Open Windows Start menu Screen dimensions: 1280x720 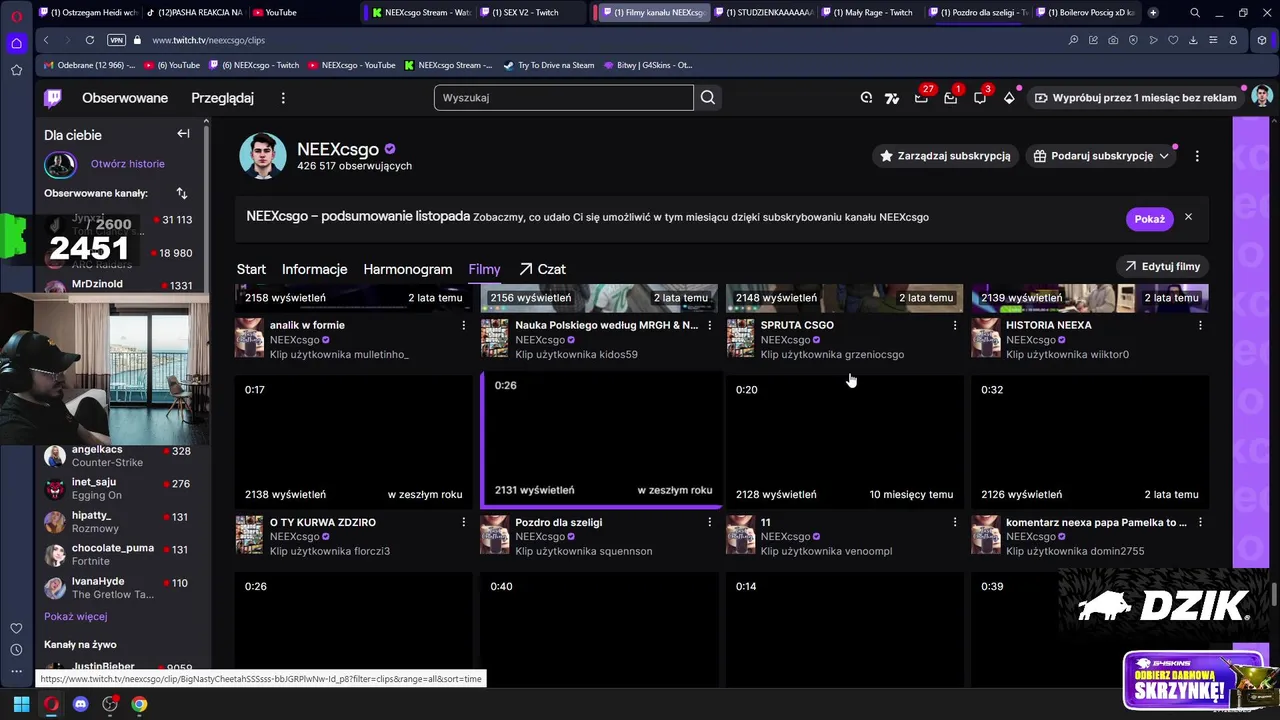click(21, 704)
